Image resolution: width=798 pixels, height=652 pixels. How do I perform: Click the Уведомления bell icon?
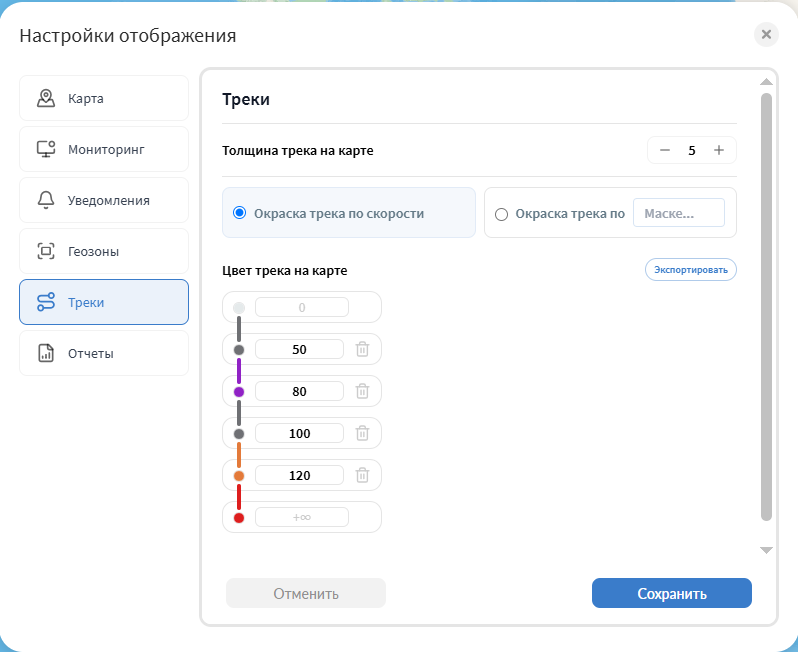(46, 200)
